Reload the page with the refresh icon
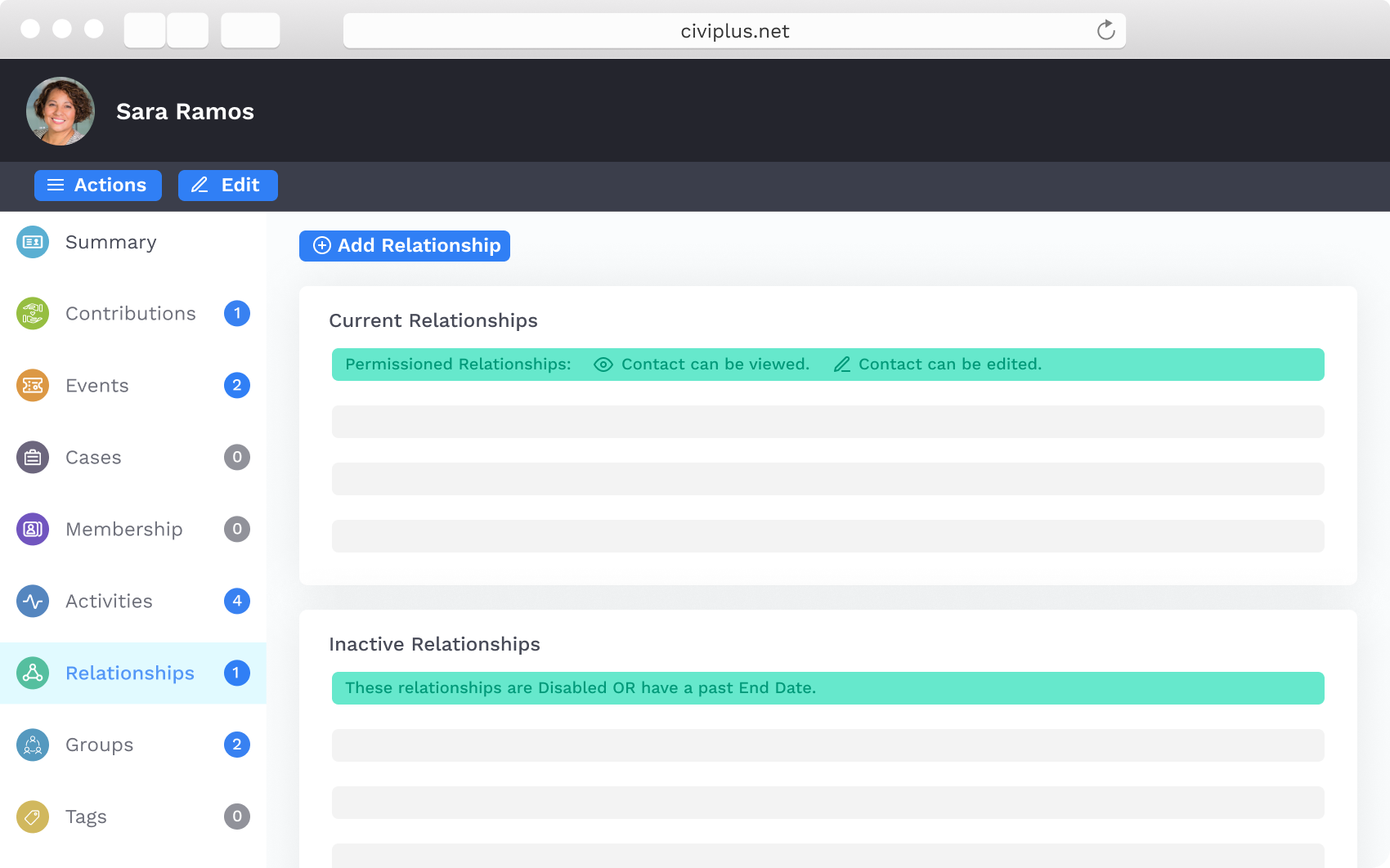Screen dimensions: 1390x868 (1106, 30)
